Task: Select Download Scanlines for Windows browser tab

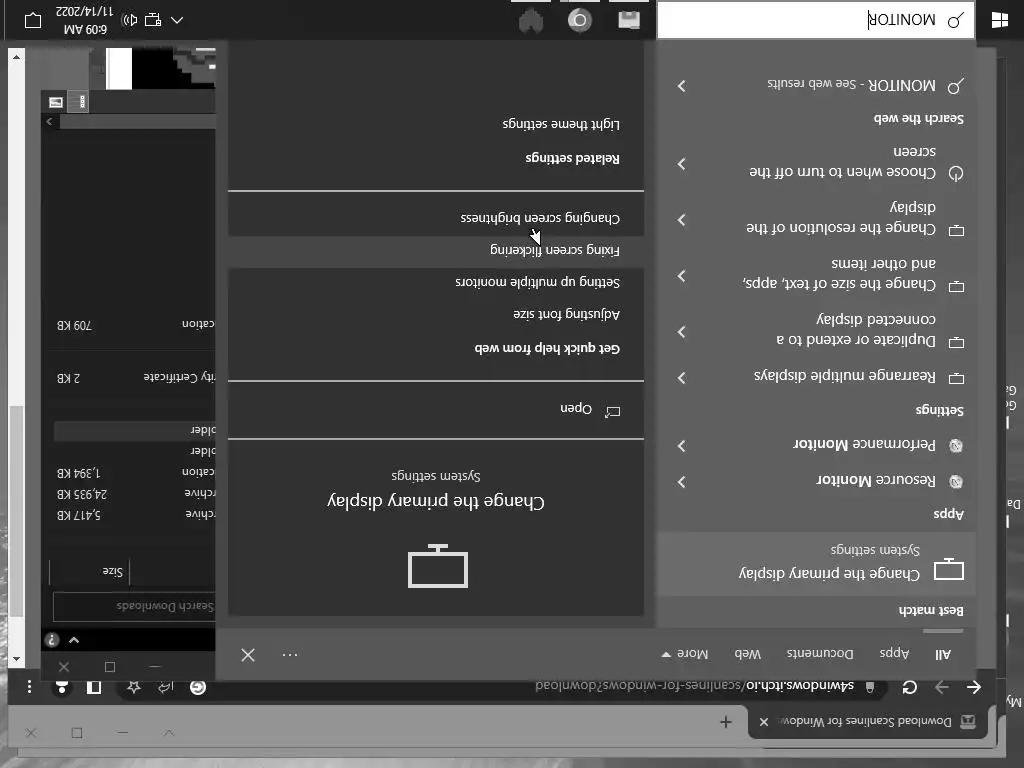Action: (x=867, y=722)
